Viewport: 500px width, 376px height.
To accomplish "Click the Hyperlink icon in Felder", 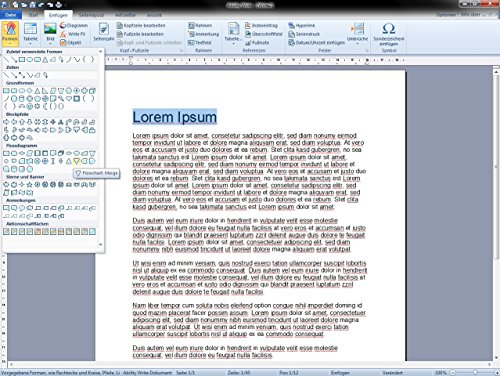I will coord(292,25).
